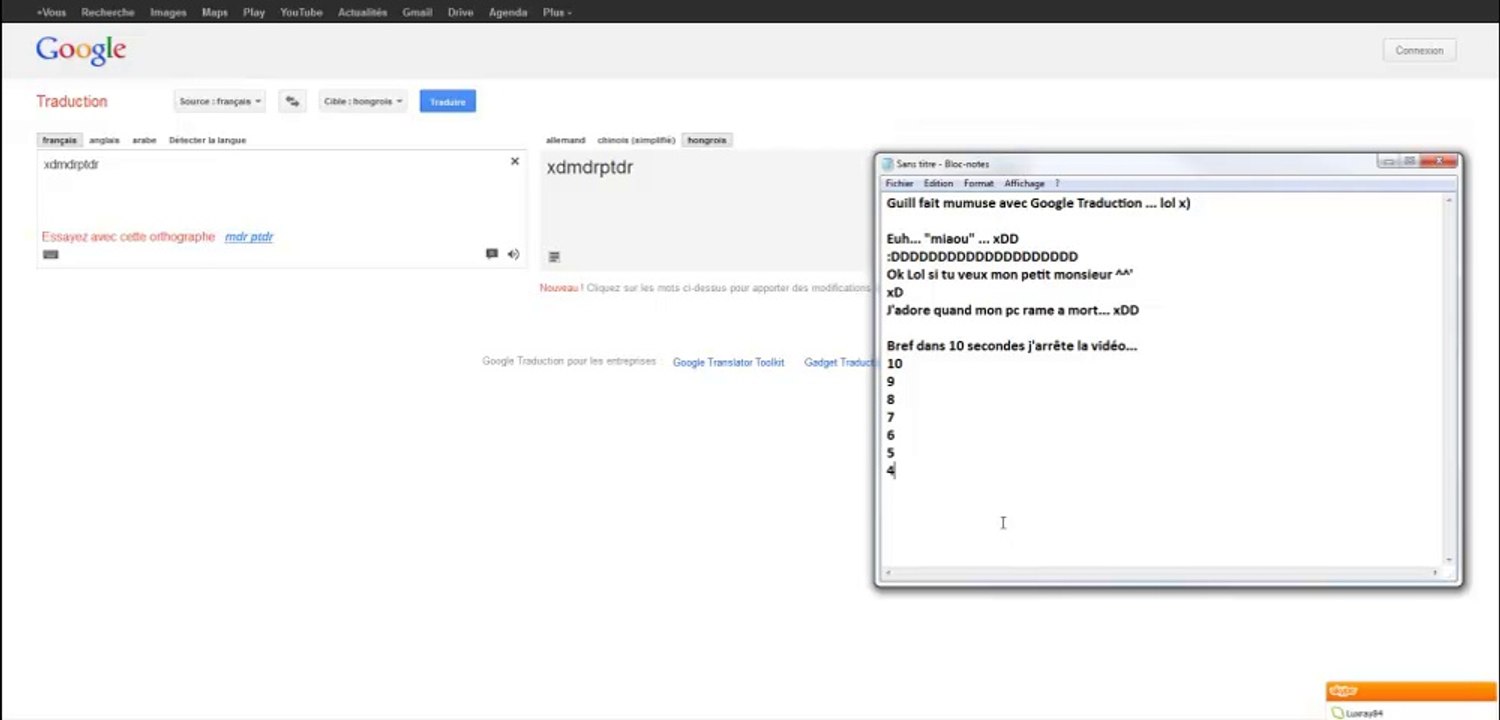1500x720 pixels.
Task: Click Notepad vertical scrollbar down arrow
Action: pyautogui.click(x=1449, y=560)
